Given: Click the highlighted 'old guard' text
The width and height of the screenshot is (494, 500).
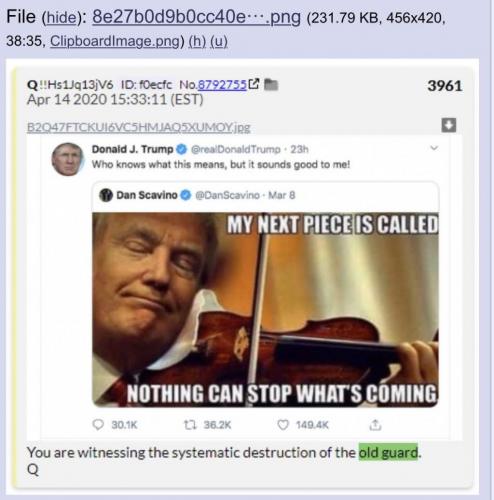Looking at the screenshot, I should (388, 452).
